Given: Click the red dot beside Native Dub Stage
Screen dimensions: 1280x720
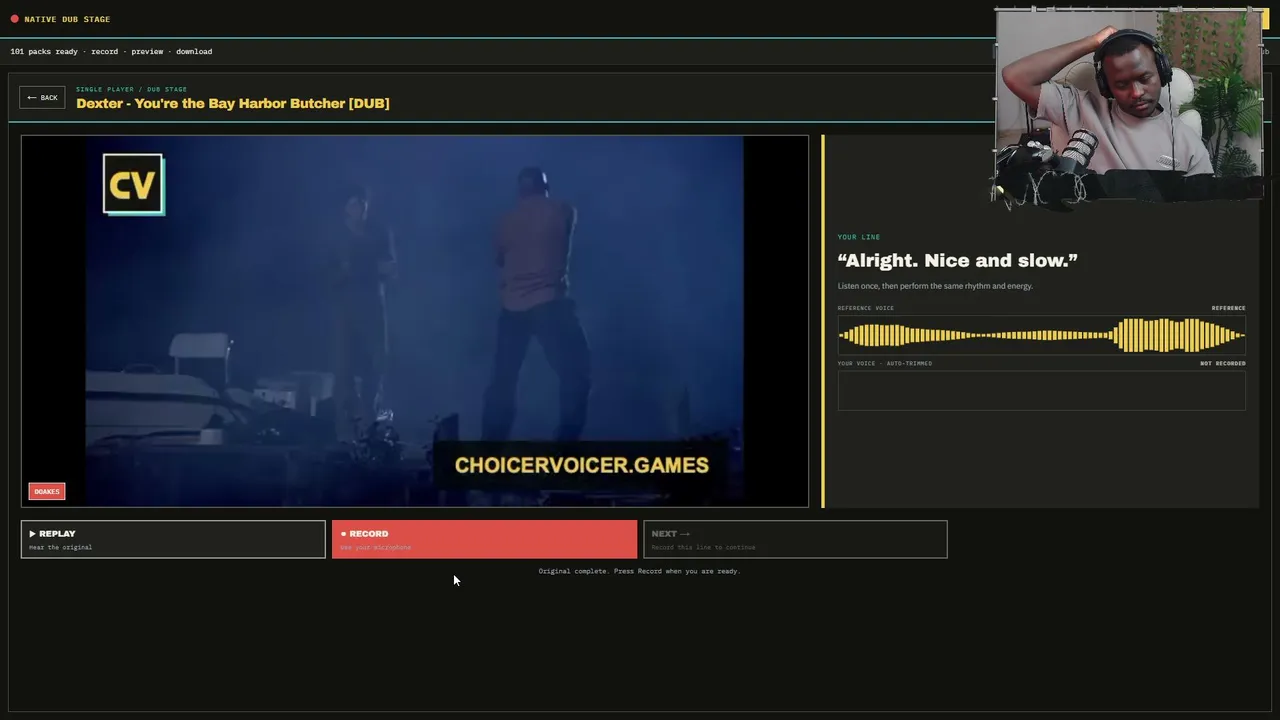Looking at the screenshot, I should (14, 19).
